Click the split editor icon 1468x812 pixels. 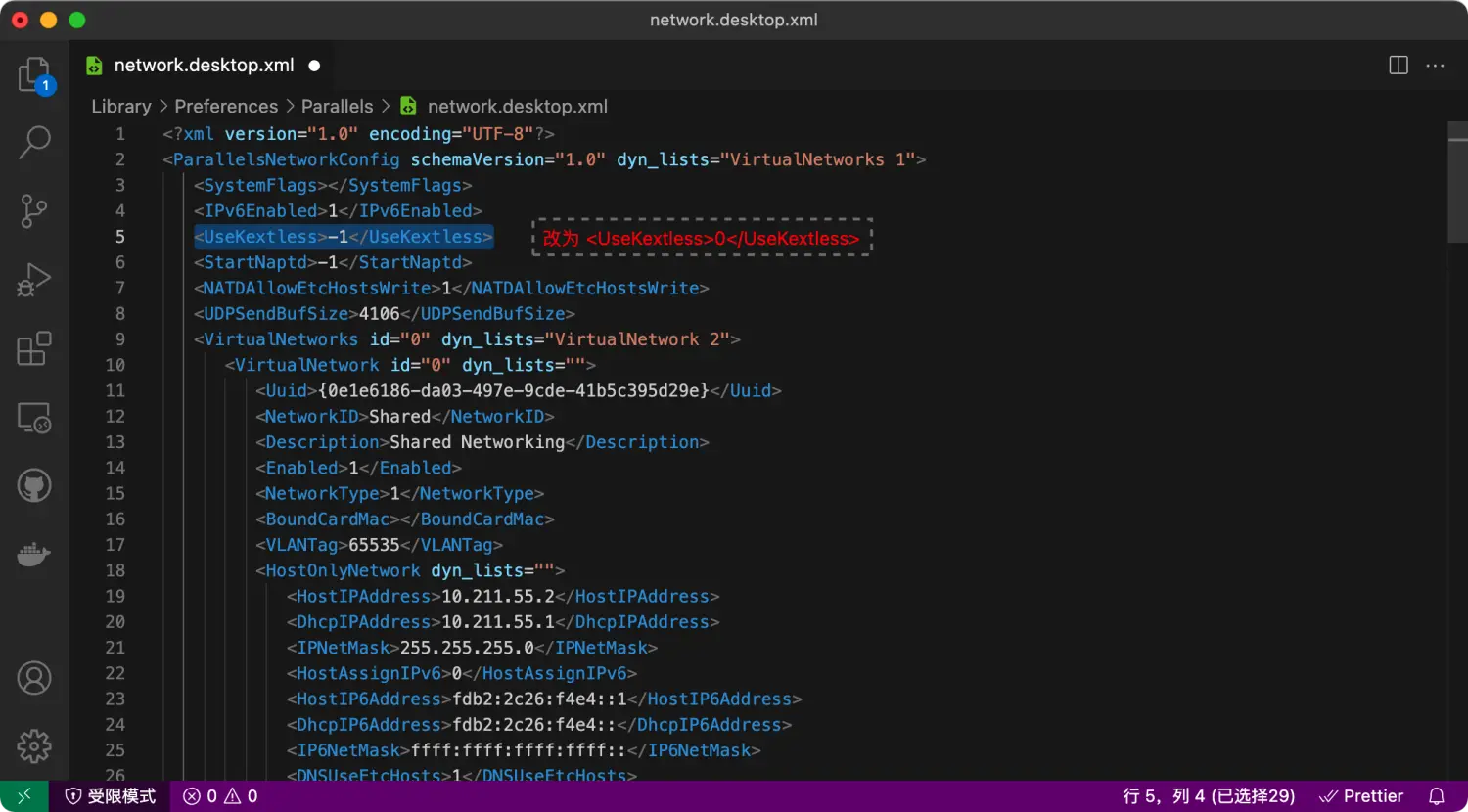tap(1399, 66)
